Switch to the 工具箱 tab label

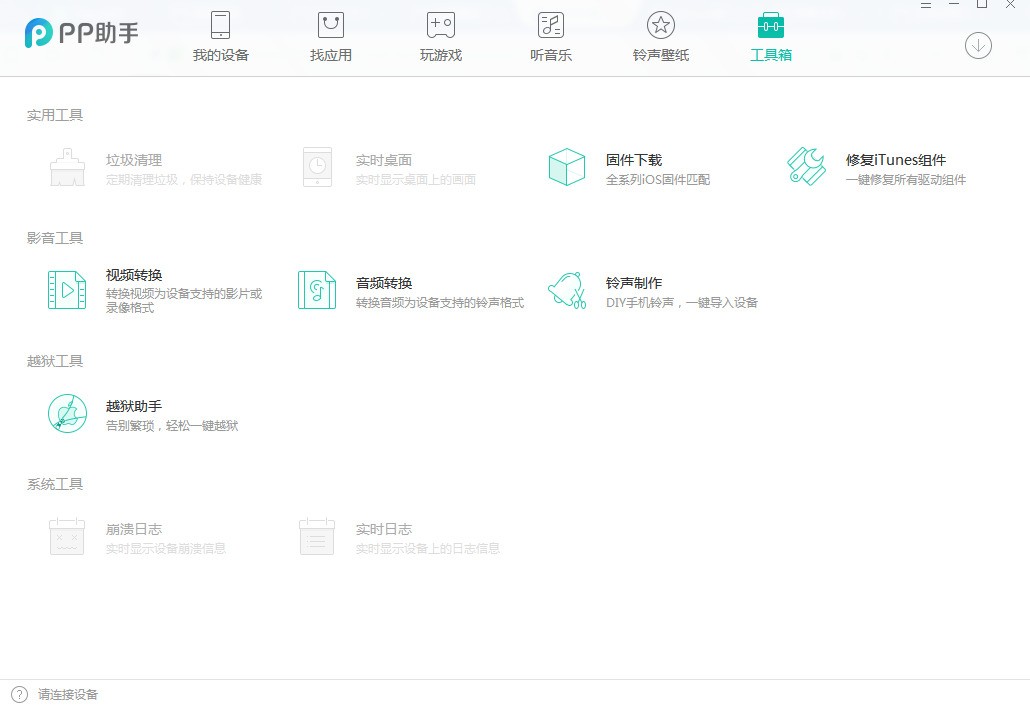[x=771, y=55]
